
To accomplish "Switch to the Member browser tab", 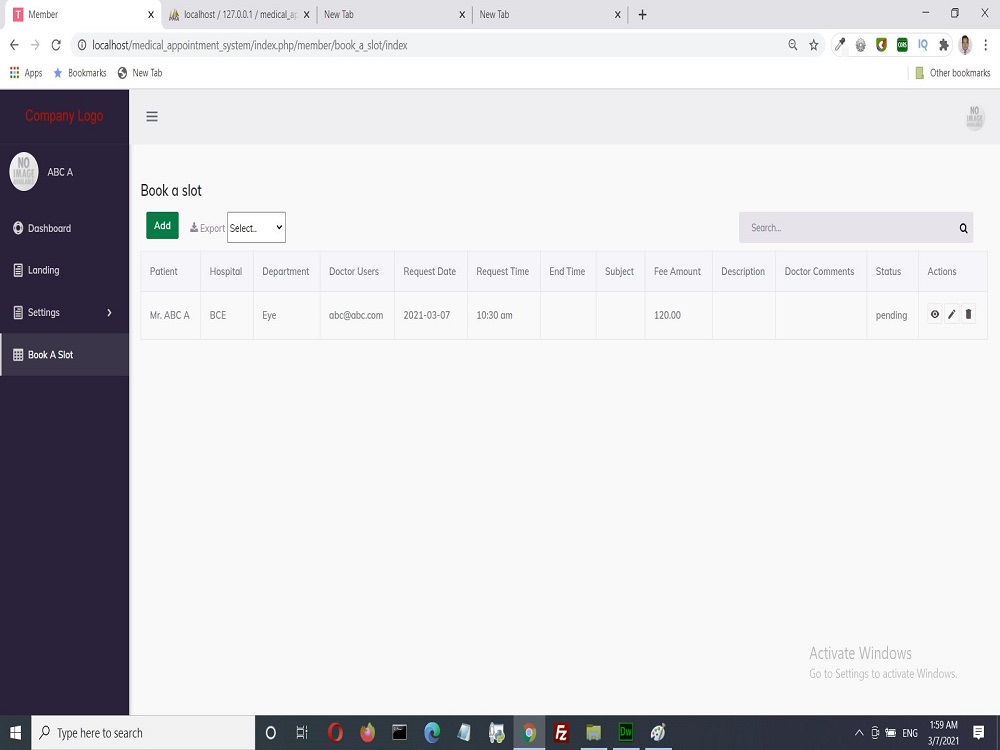I will coord(80,14).
